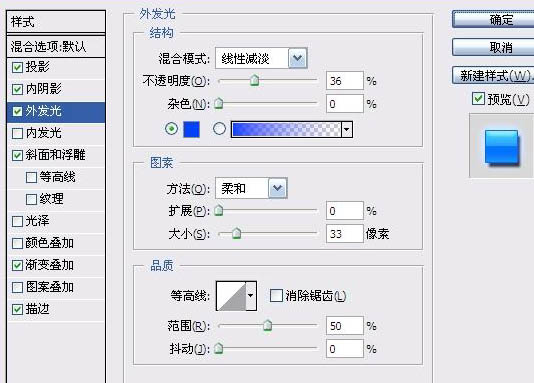Screen dimensions: 534x383
Task: Select the 纹理 sub-effect row label
Action: (52, 199)
